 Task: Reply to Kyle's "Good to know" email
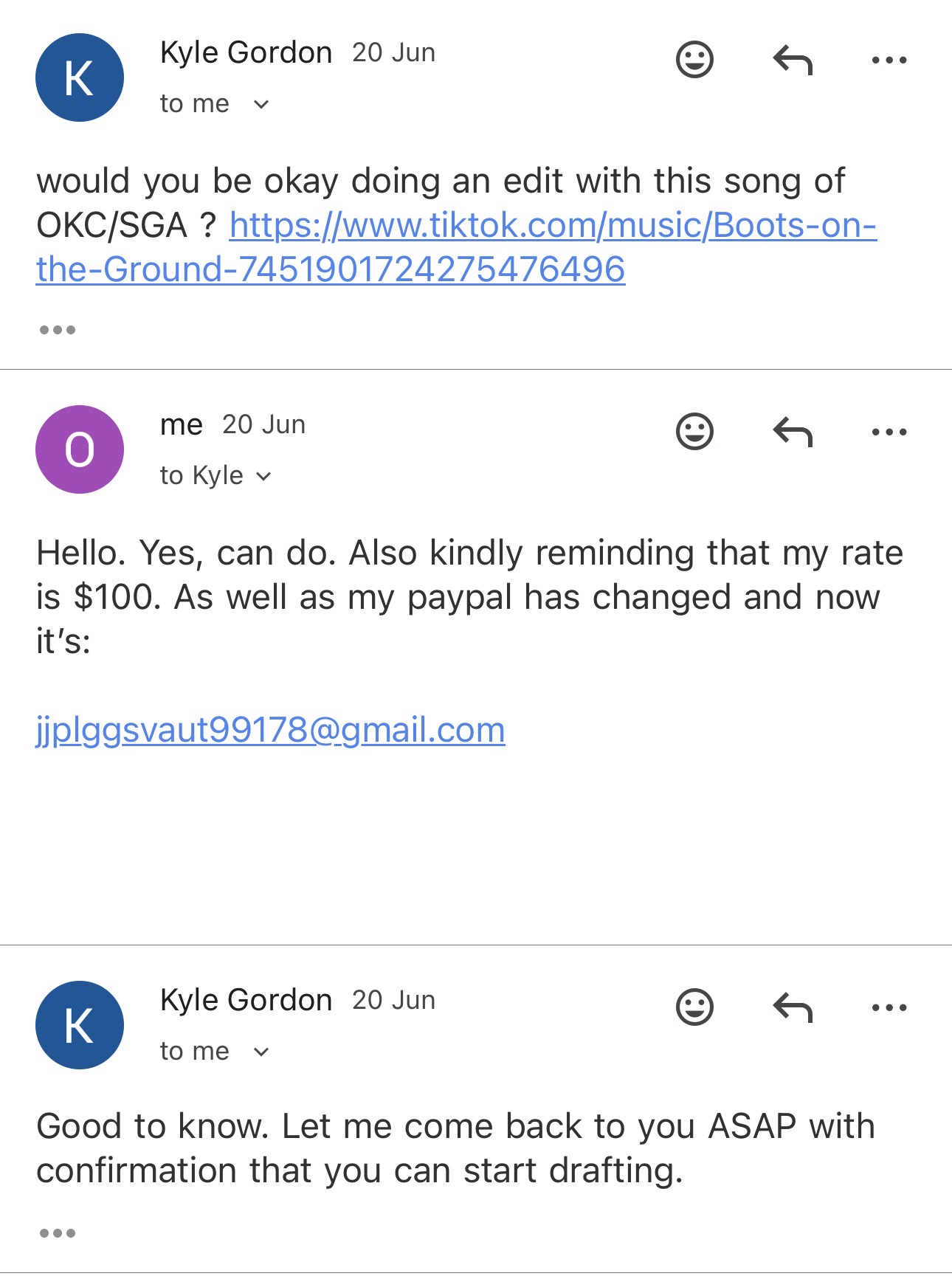point(793,1007)
